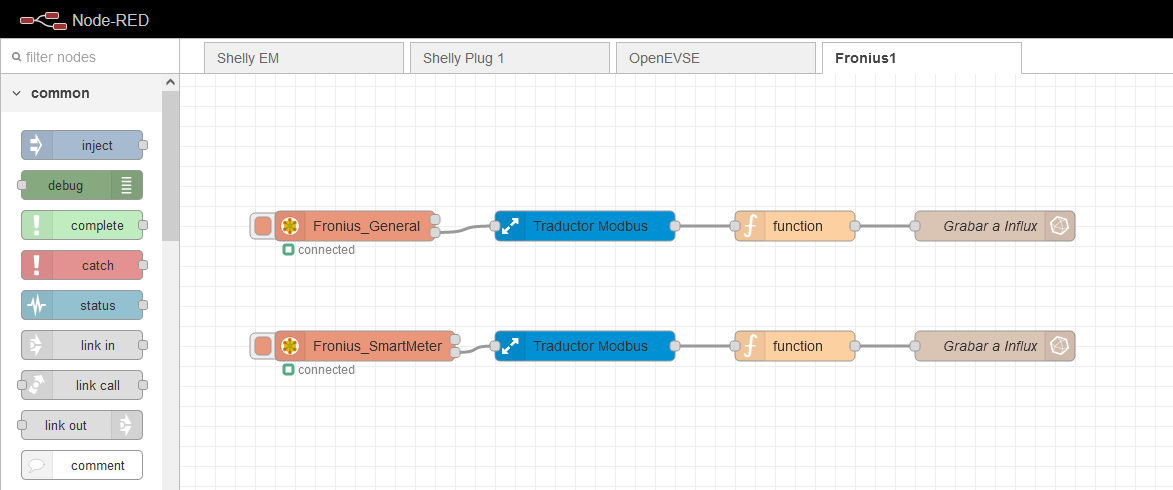This screenshot has height=490, width=1173.
Task: Click the Node-RED logo icon
Action: pyautogui.click(x=43, y=19)
